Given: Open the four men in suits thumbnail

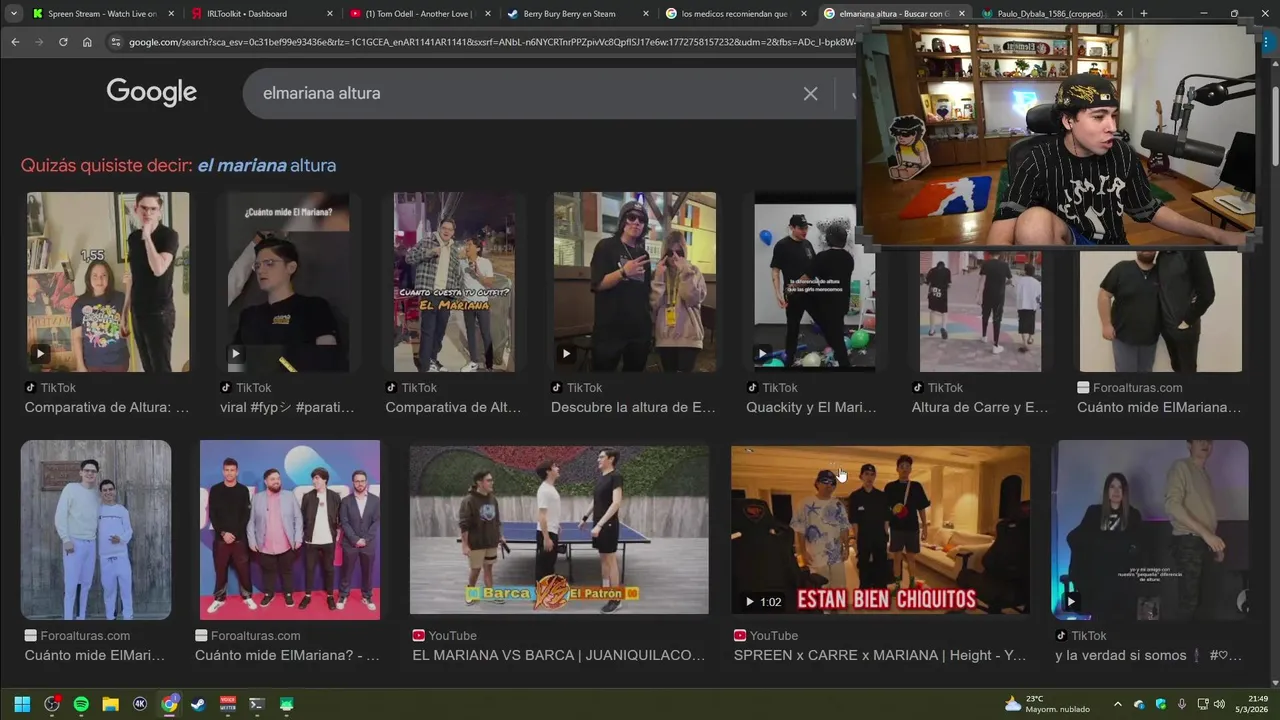Looking at the screenshot, I should 290,530.
